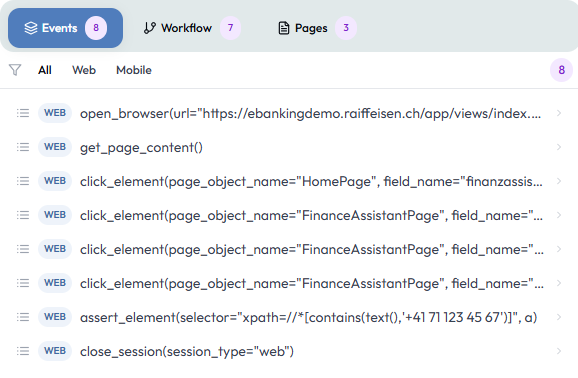This screenshot has width=578, height=378.
Task: Filter events by Mobile
Action: pyautogui.click(x=134, y=70)
